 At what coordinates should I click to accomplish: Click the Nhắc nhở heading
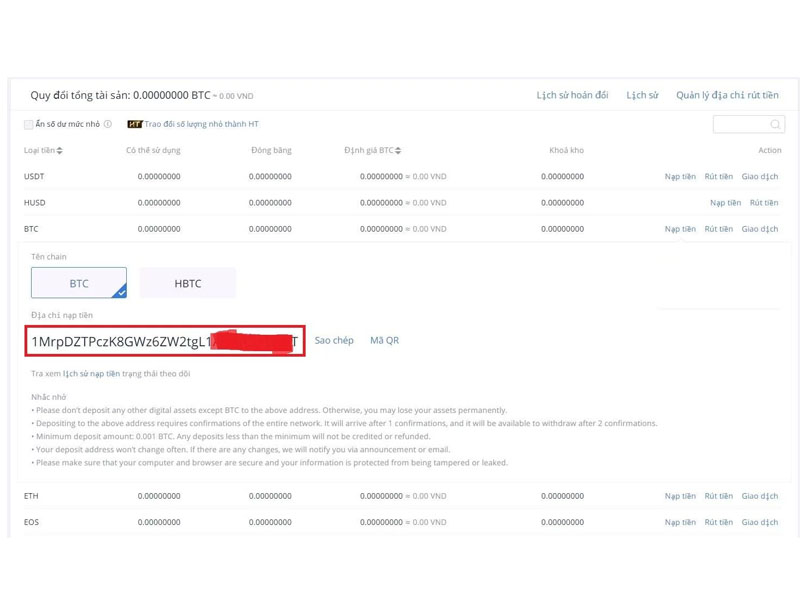click(x=48, y=397)
